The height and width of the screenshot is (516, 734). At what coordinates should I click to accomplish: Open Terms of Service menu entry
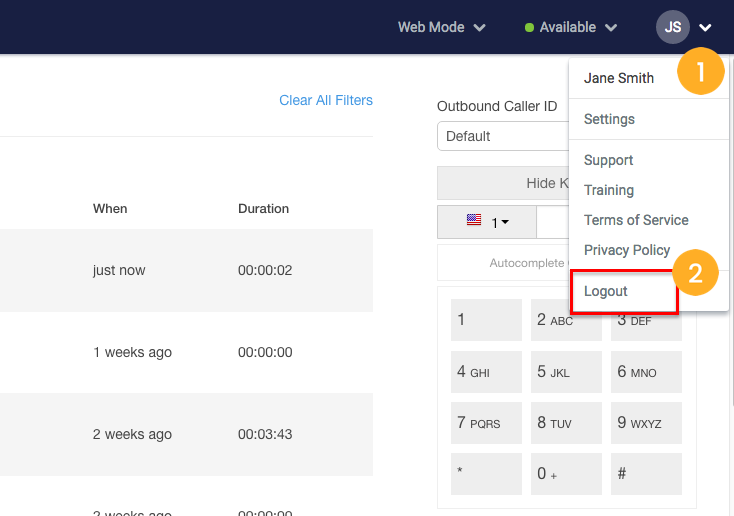pyautogui.click(x=636, y=220)
